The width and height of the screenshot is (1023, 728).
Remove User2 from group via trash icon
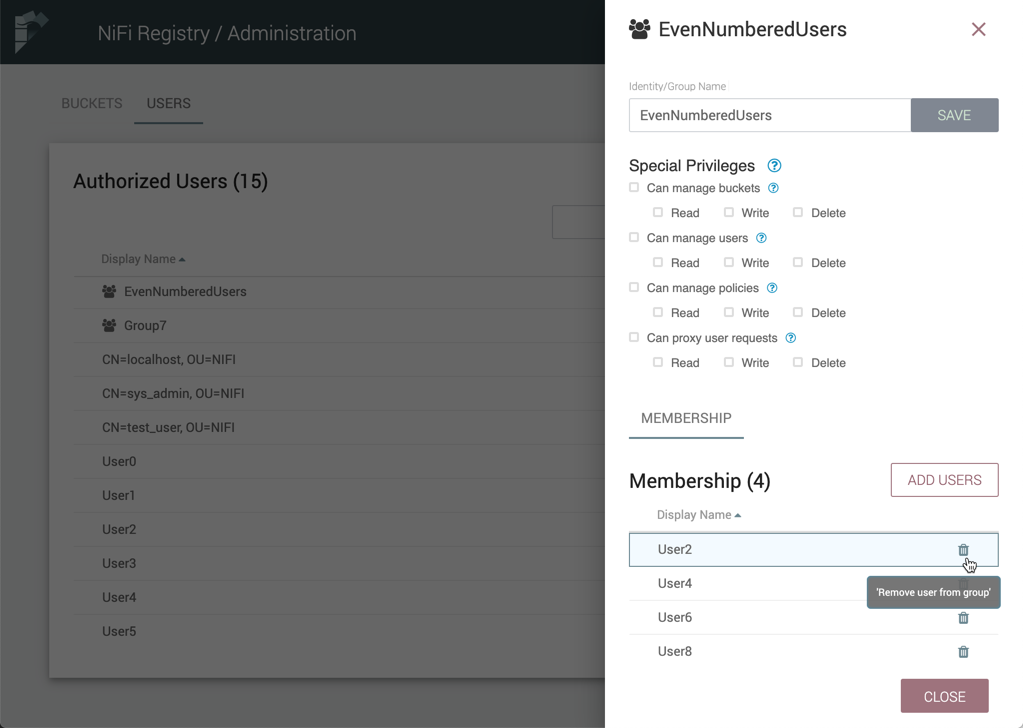[x=963, y=550]
